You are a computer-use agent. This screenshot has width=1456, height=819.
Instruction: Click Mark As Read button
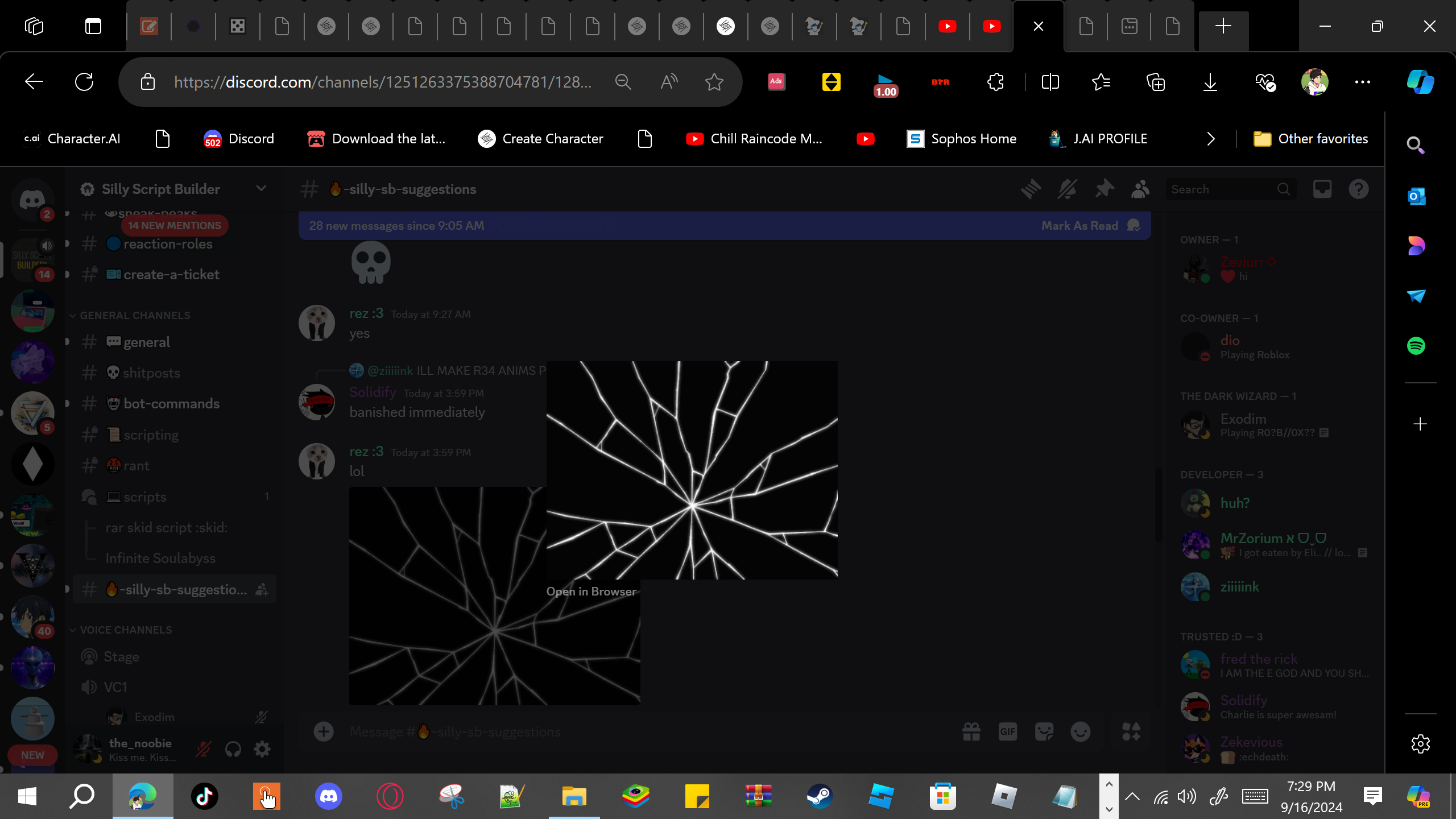click(1079, 226)
